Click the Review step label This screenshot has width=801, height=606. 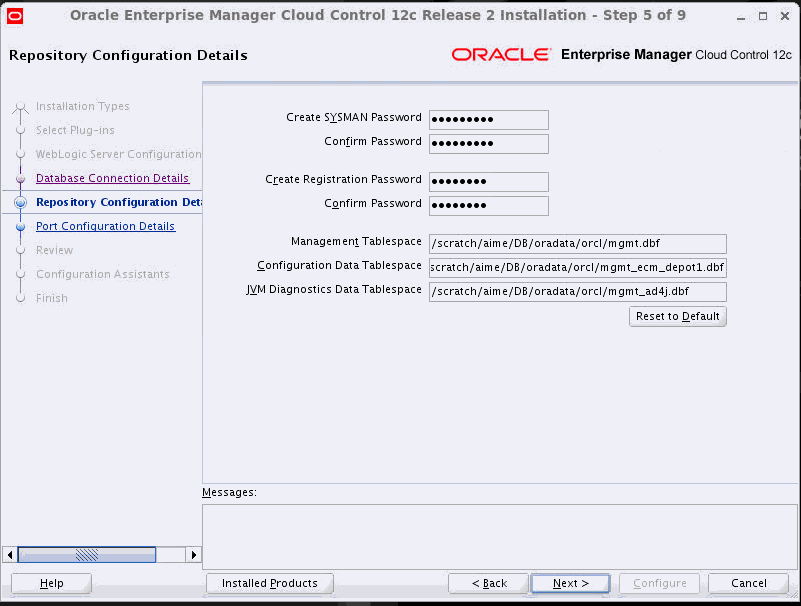(55, 250)
